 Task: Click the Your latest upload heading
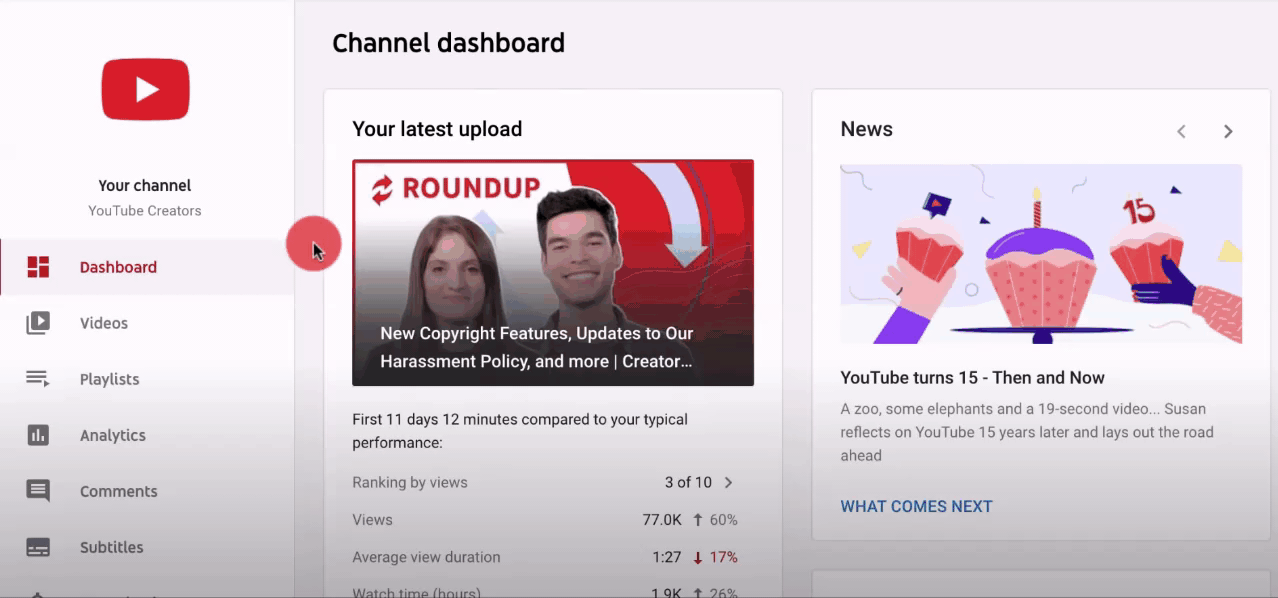pos(437,129)
